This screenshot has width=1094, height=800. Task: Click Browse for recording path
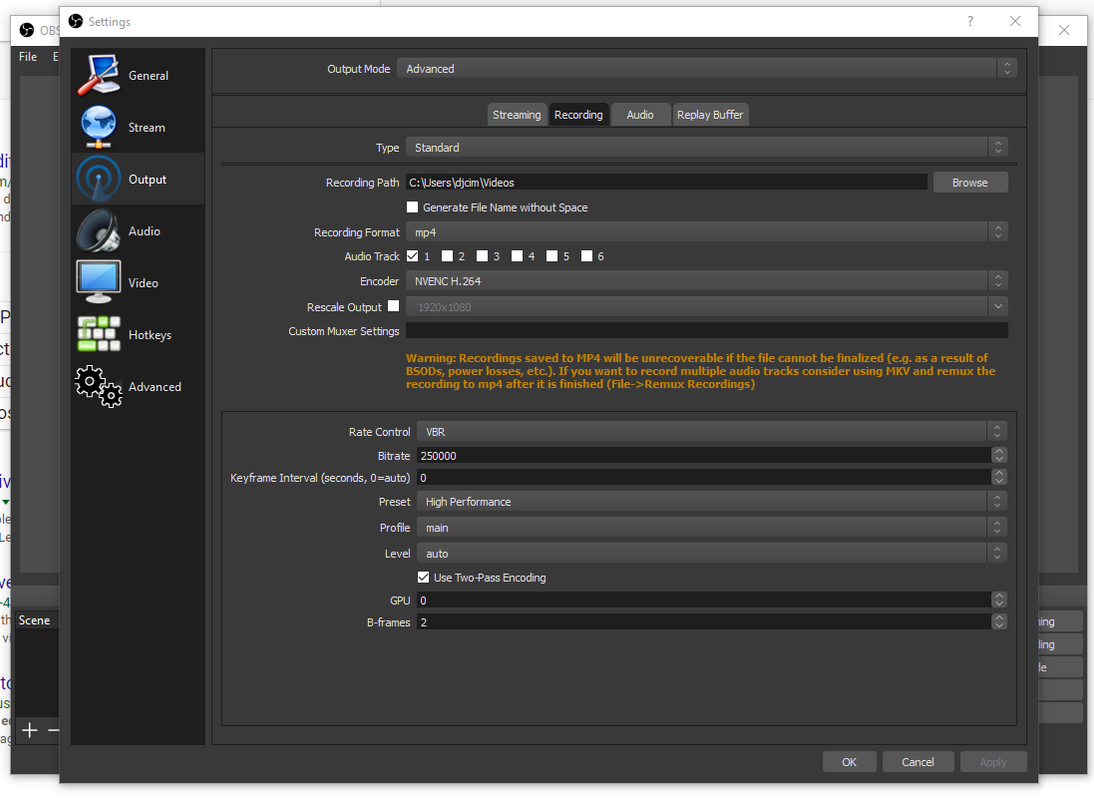(x=970, y=182)
